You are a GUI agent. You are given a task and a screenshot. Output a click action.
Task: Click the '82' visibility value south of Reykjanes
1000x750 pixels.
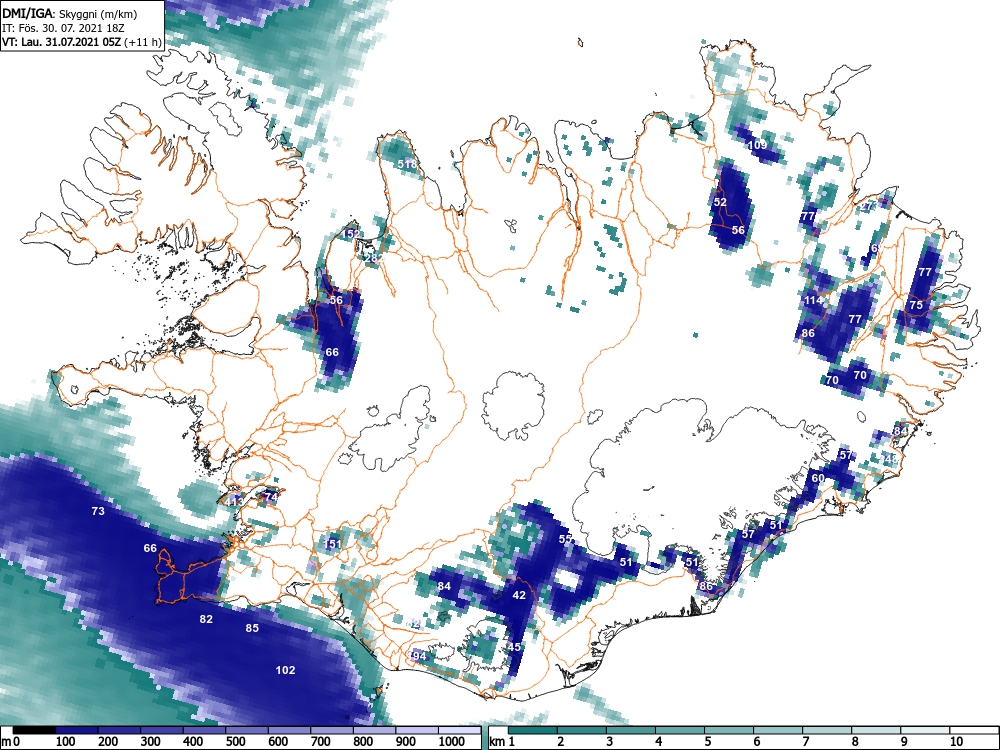pyautogui.click(x=206, y=619)
